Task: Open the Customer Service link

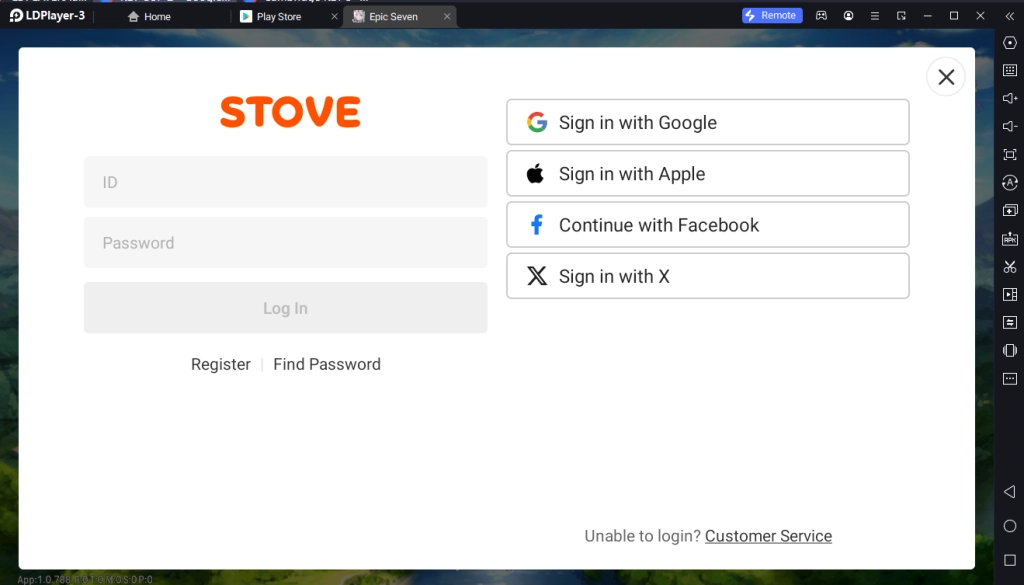Action: point(768,536)
